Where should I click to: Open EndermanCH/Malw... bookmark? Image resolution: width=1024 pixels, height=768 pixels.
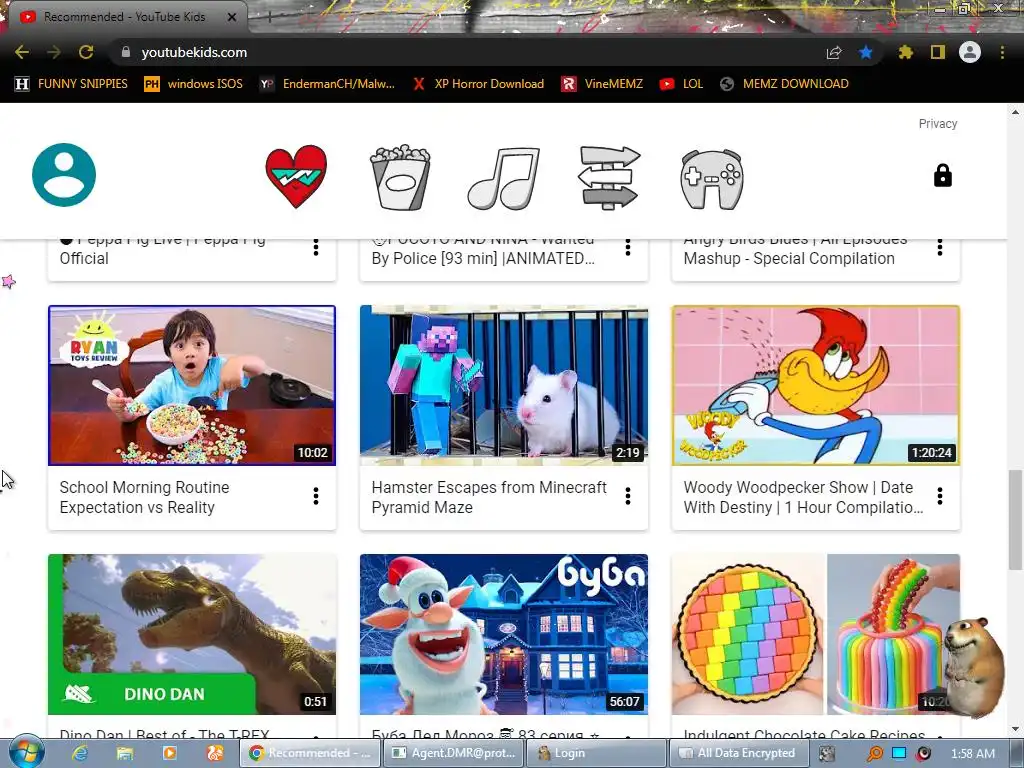click(327, 84)
